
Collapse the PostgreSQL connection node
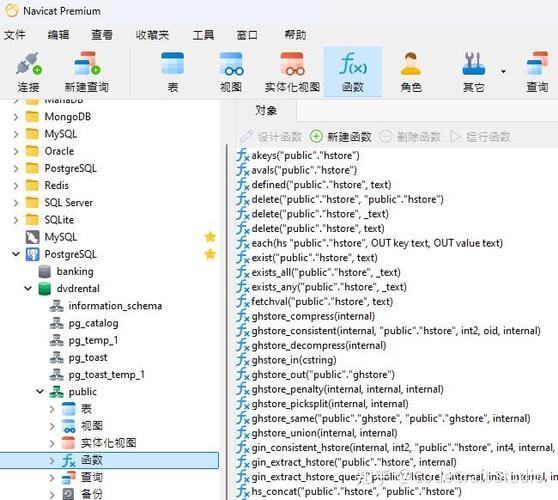[16, 254]
